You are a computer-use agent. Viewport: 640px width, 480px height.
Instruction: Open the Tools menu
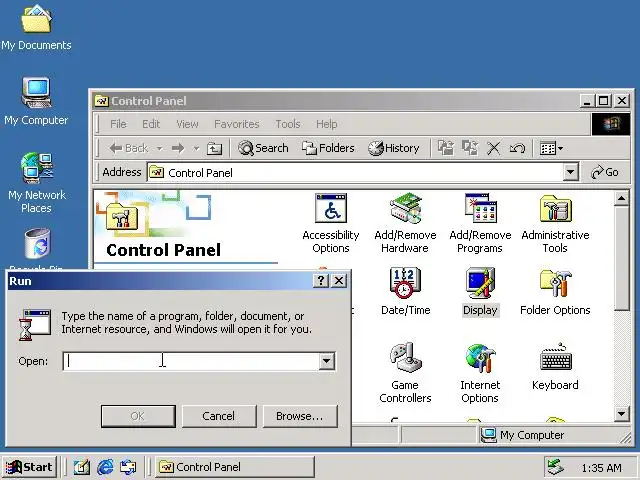coord(288,124)
